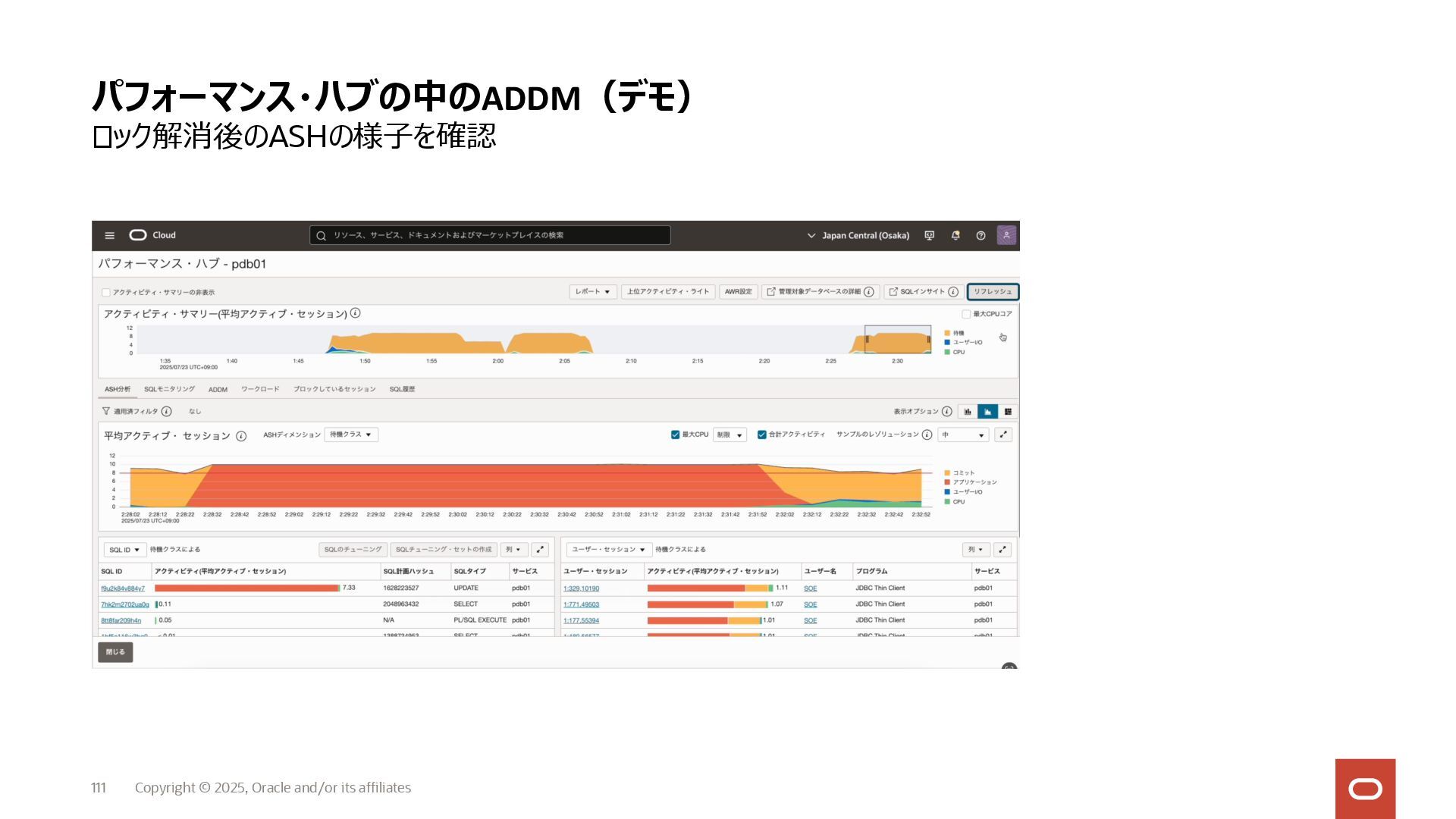
Task: Click info icon next to アクティビティ・サマリー title
Action: point(355,313)
